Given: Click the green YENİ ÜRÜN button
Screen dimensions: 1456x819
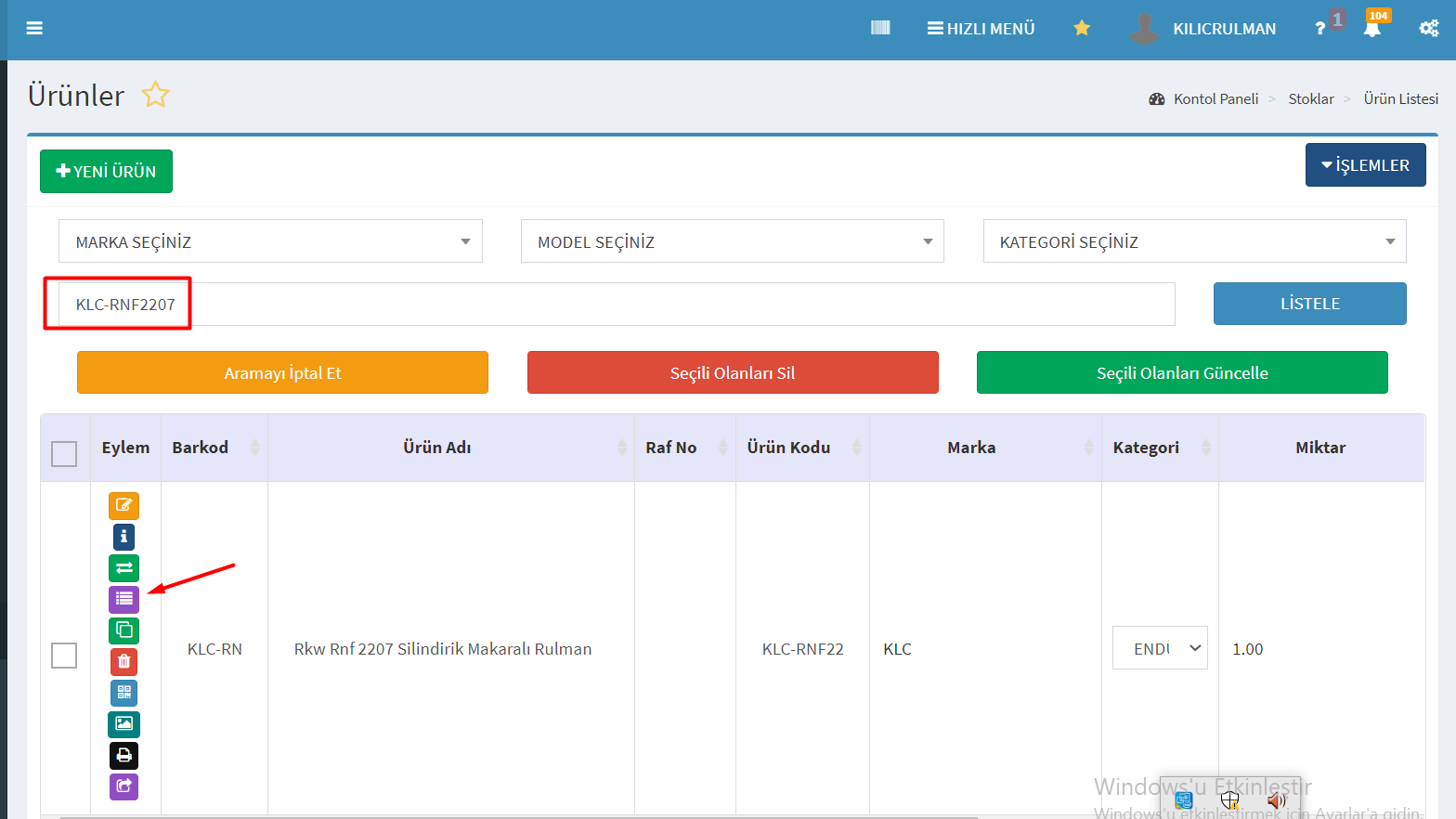Looking at the screenshot, I should pos(106,172).
